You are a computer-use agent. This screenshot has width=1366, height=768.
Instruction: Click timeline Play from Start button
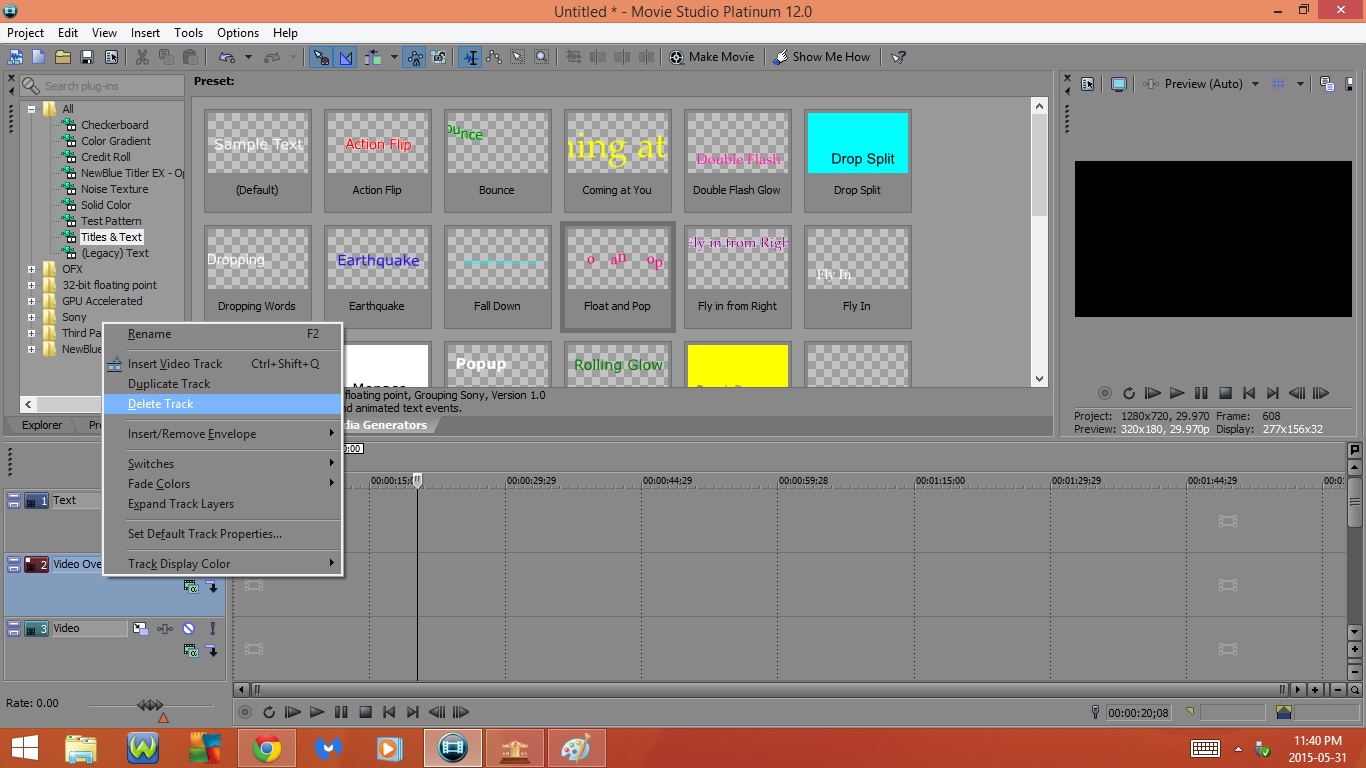coord(293,713)
